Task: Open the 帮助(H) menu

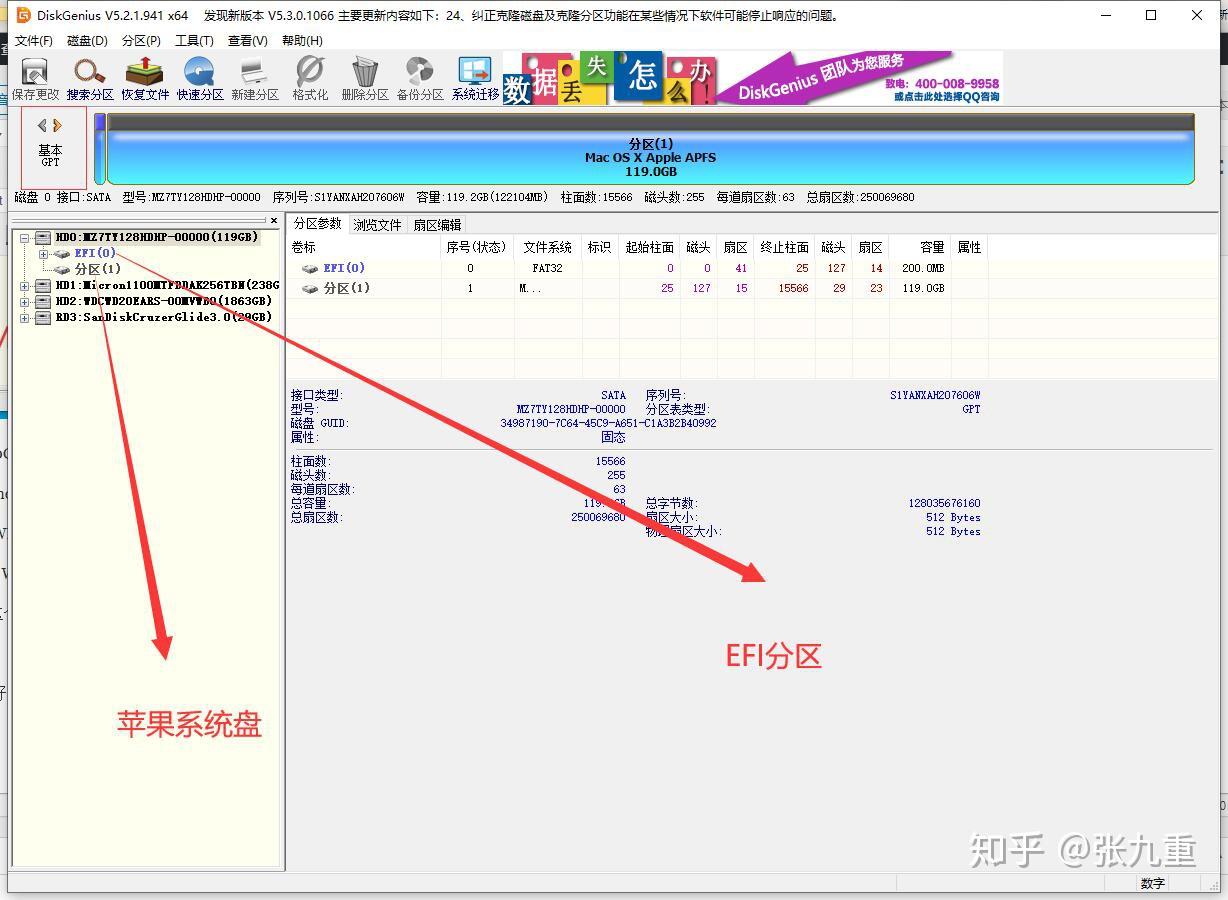Action: pyautogui.click(x=302, y=41)
